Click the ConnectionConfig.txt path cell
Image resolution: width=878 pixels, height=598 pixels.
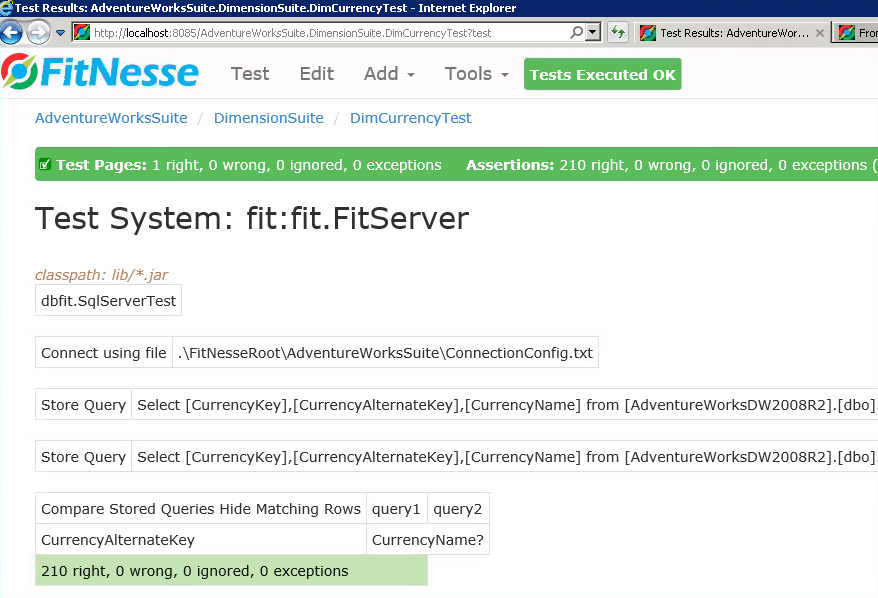pyautogui.click(x=385, y=353)
